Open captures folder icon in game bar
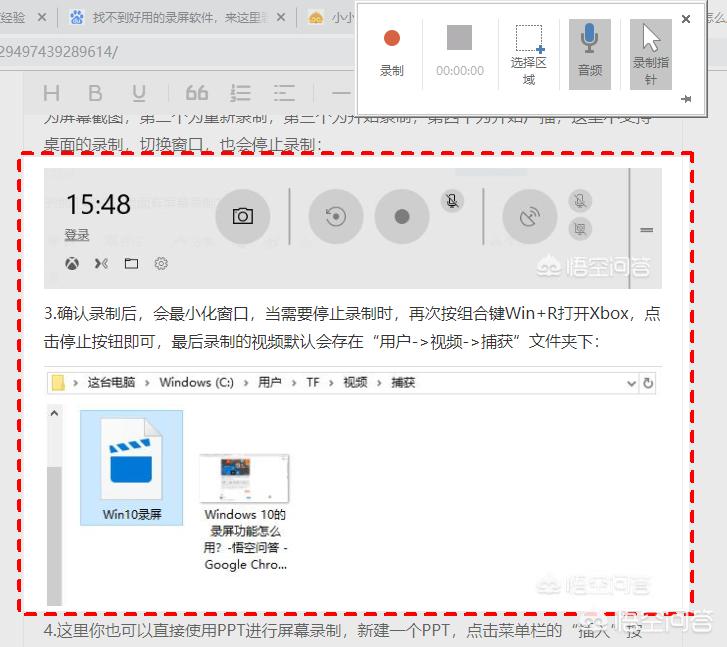 (x=131, y=264)
